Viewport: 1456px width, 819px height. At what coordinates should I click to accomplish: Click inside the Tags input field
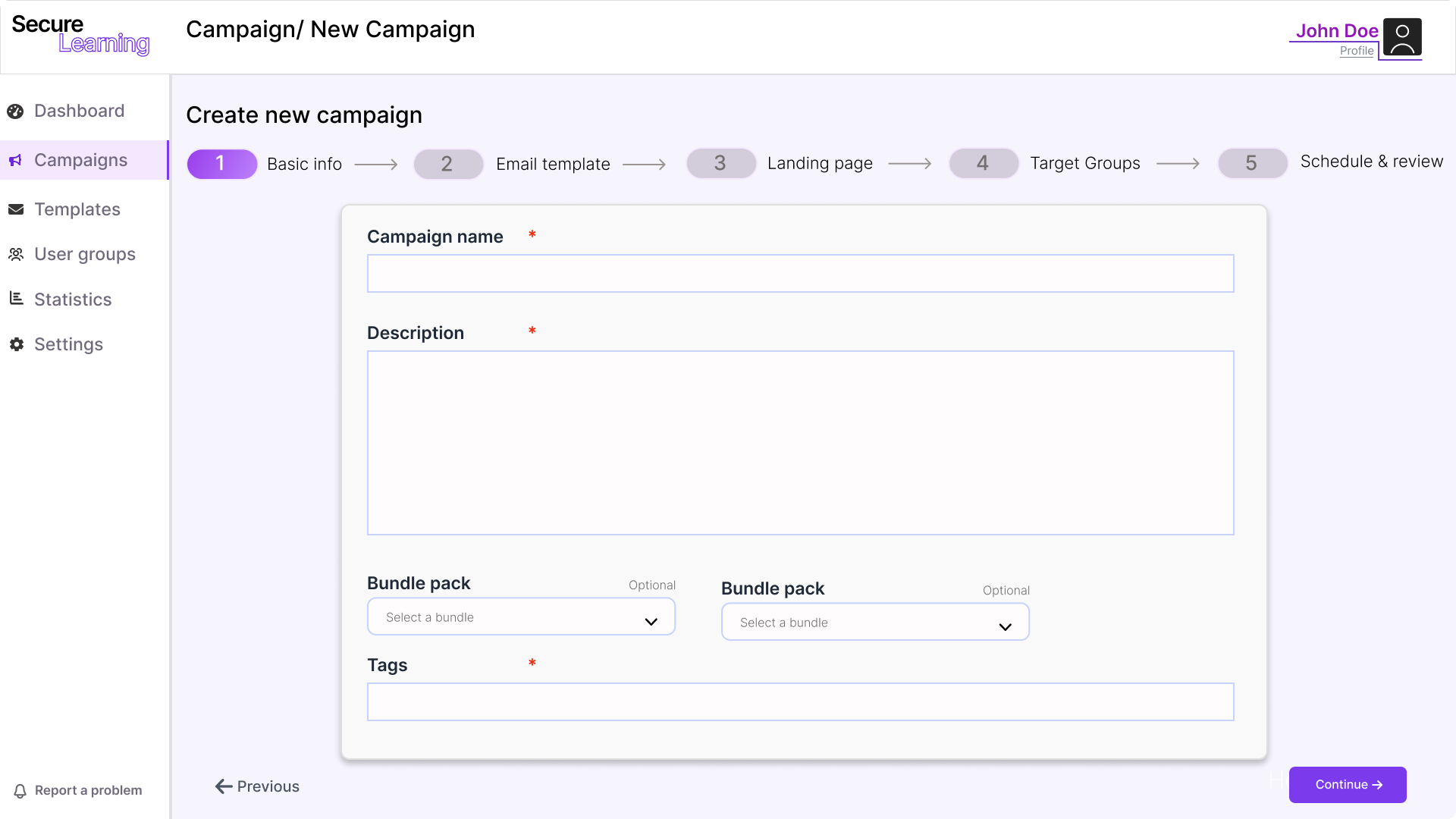tap(800, 702)
